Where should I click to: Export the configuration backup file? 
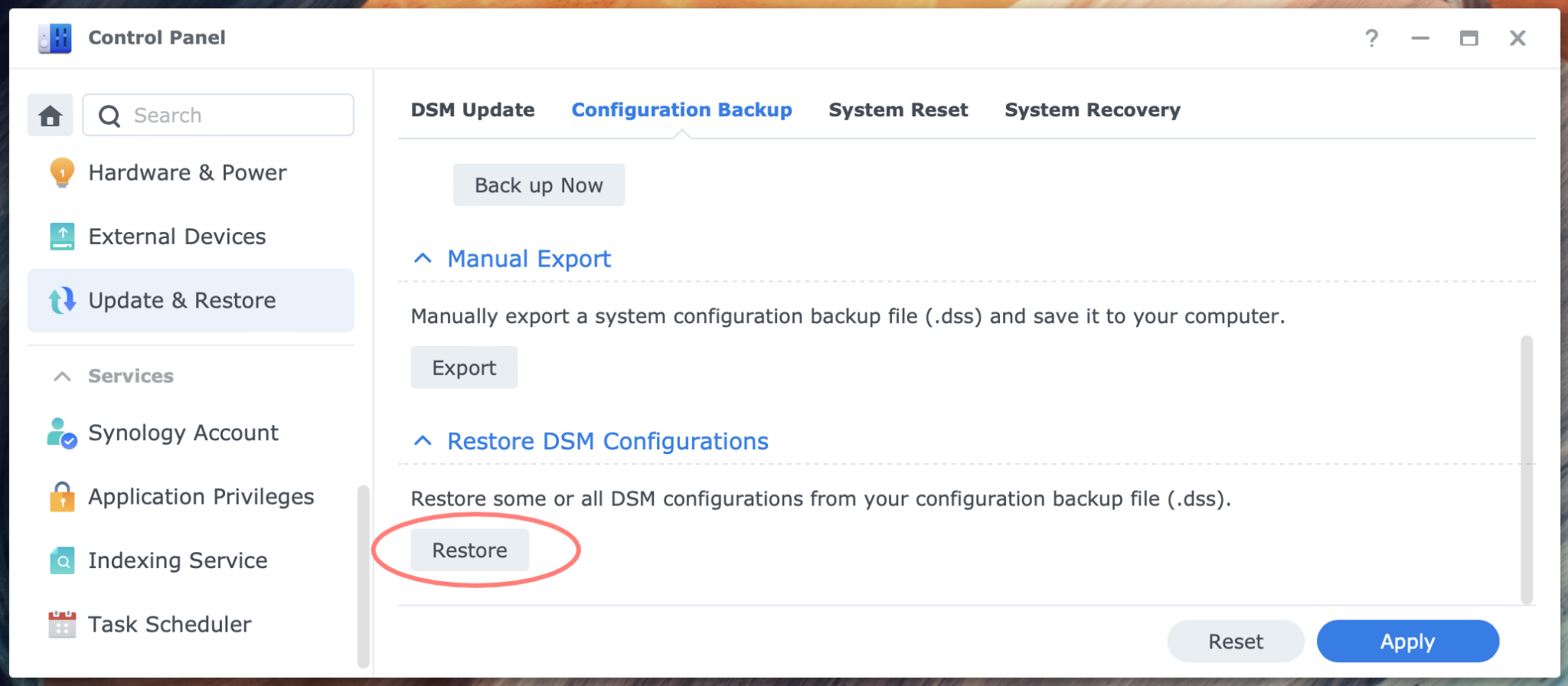tap(464, 367)
